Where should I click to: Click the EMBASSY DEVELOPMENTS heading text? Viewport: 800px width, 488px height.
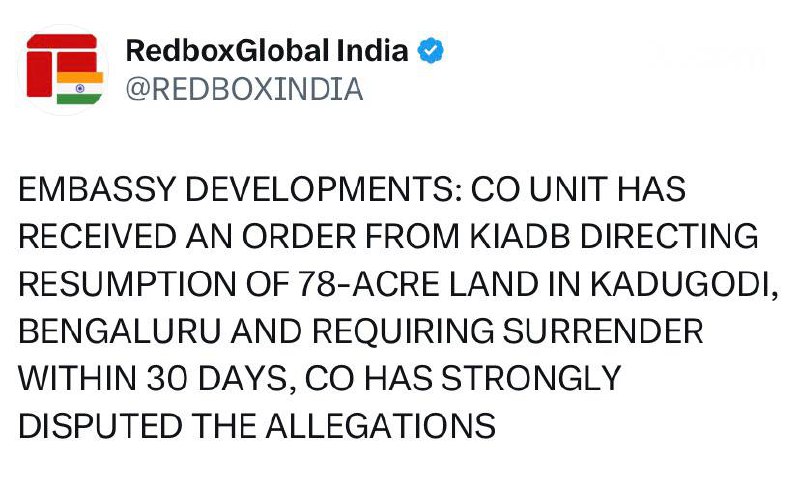240,189
